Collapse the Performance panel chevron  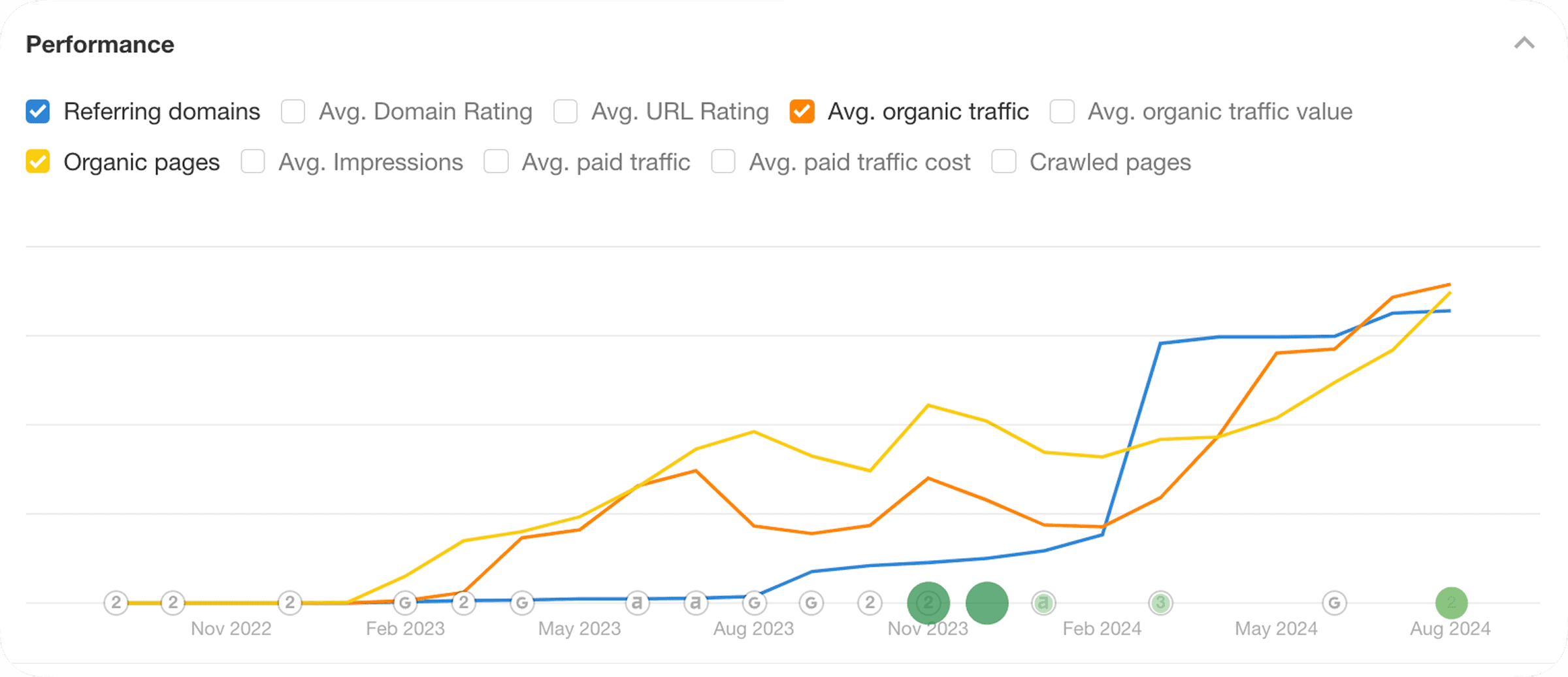[x=1524, y=44]
